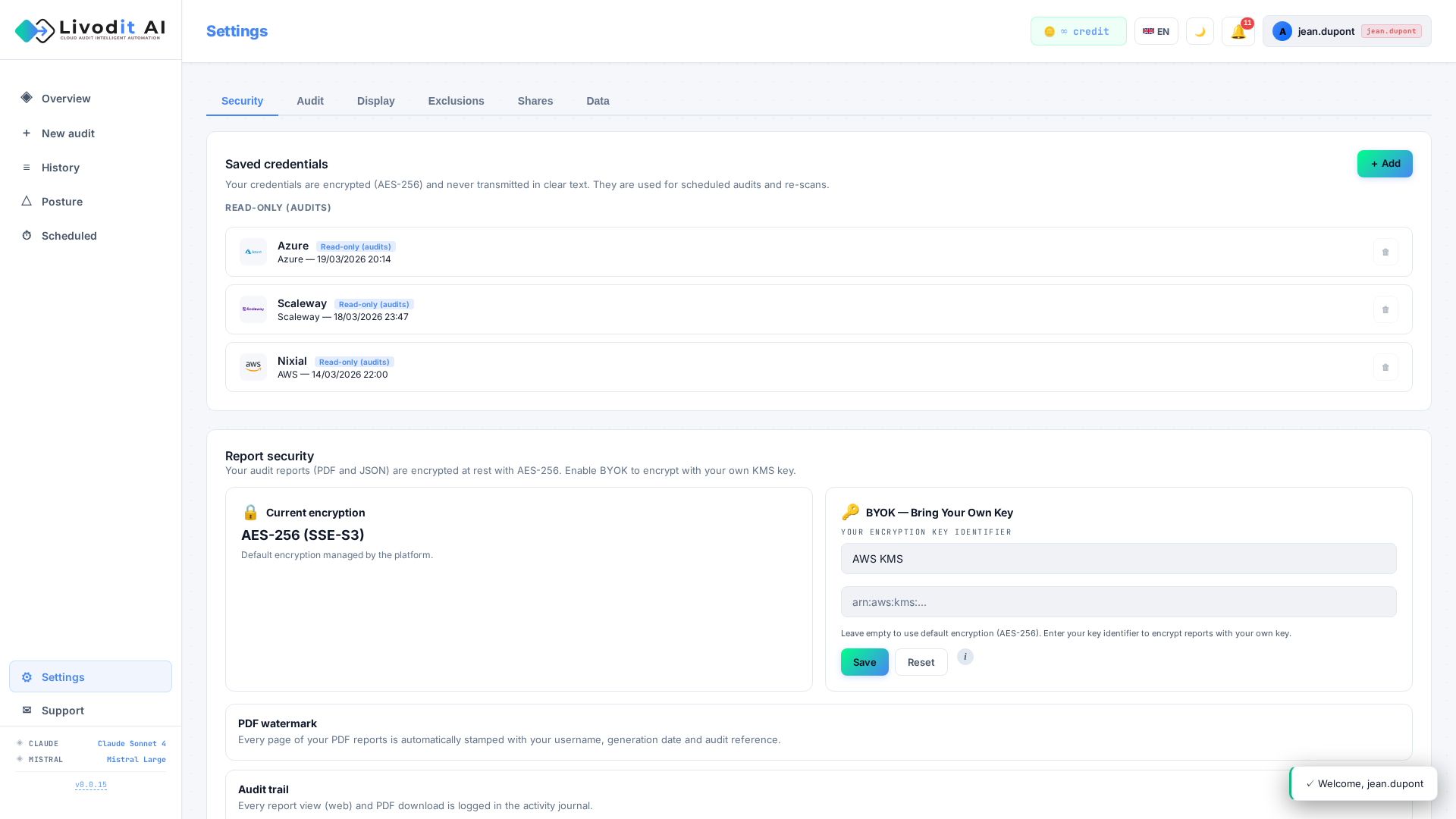Viewport: 1456px width, 819px height.
Task: Click the Reset button
Action: tap(921, 662)
